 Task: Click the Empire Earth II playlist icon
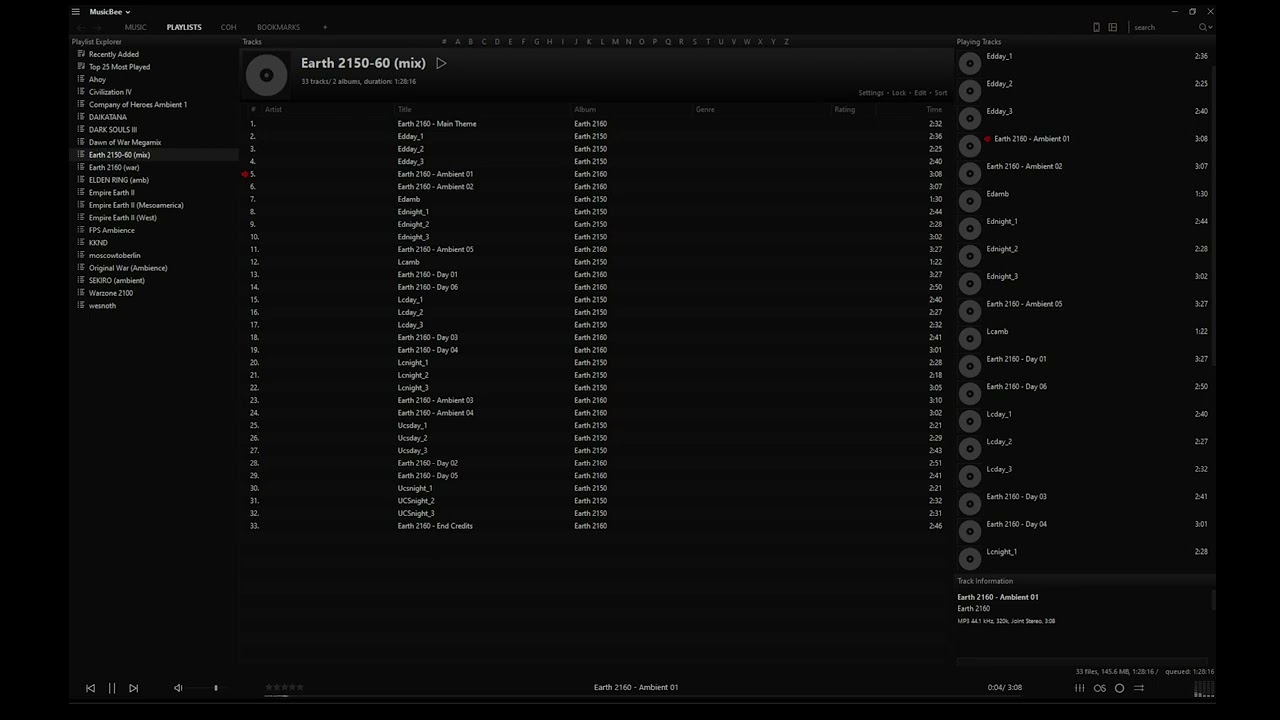click(80, 192)
